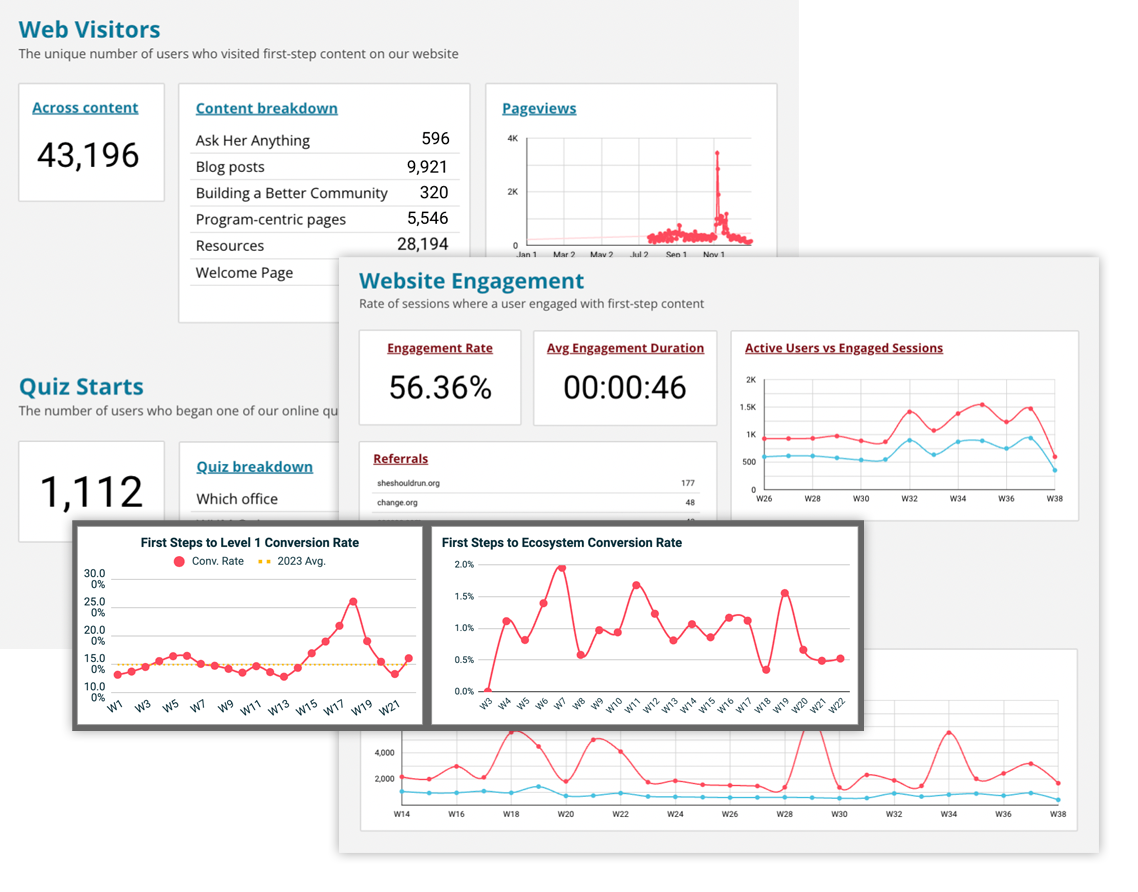This screenshot has width=1138, height=892.
Task: Click the 1,112 quiz starts value
Action: 91,492
